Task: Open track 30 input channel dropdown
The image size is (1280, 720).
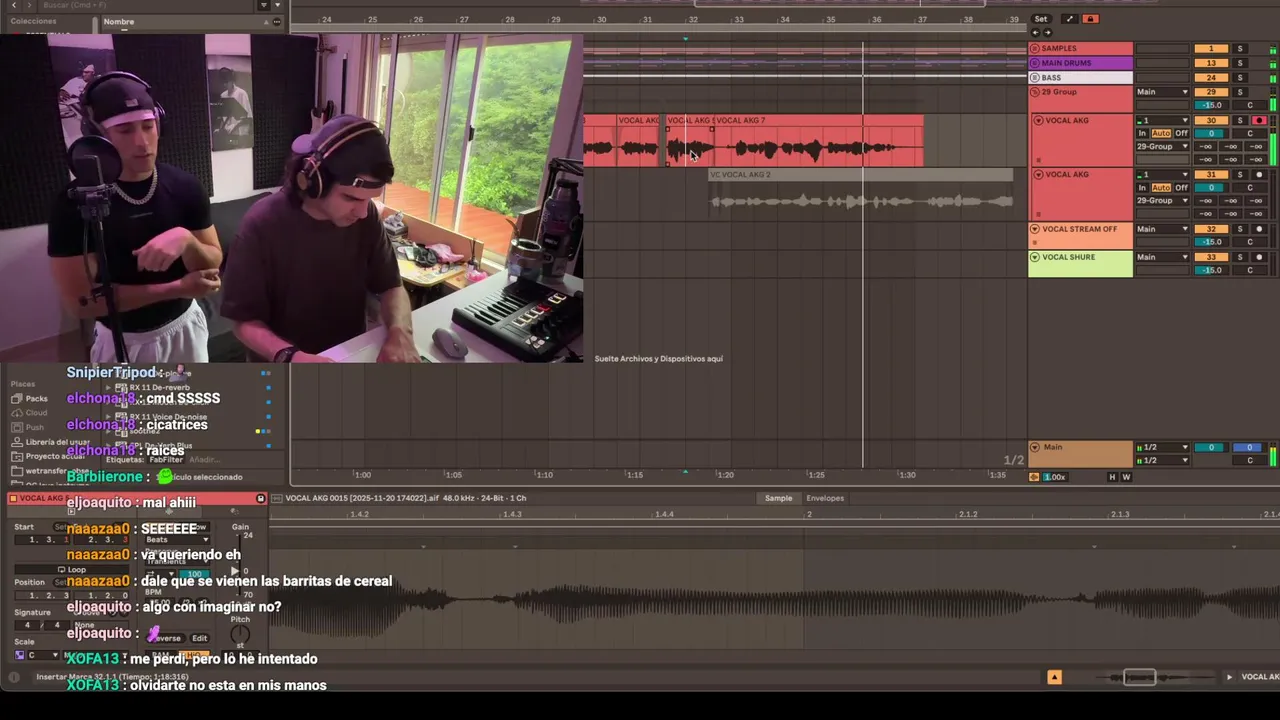Action: 1162,120
